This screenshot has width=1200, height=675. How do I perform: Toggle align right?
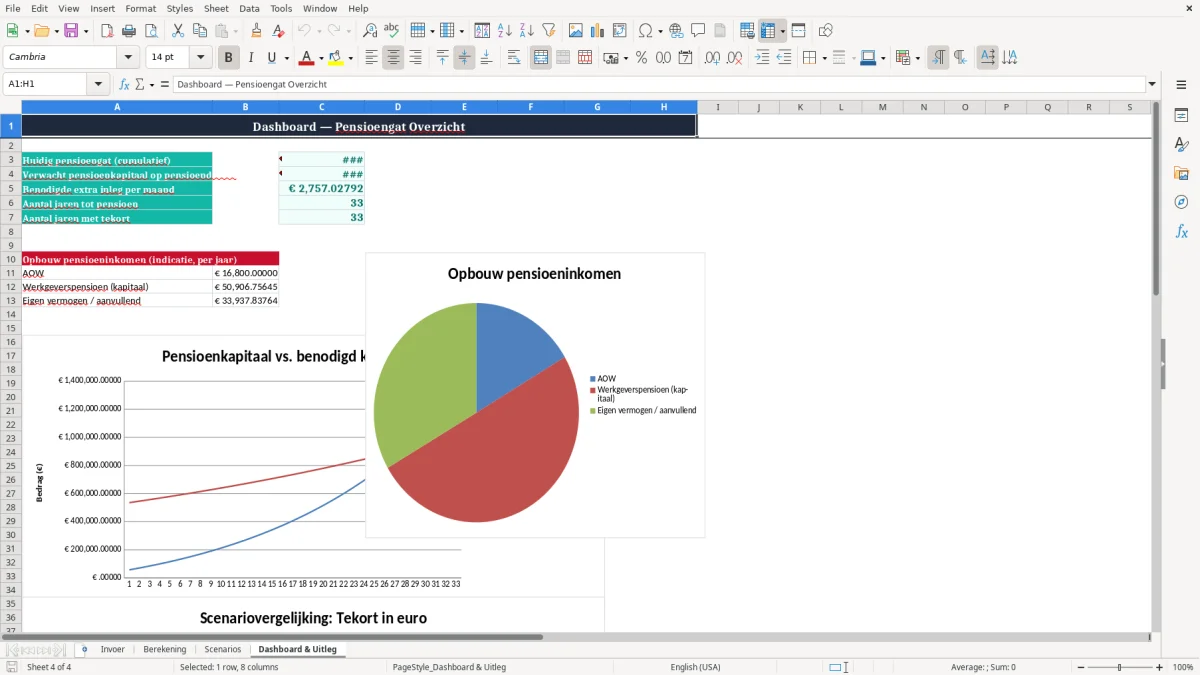coord(415,58)
